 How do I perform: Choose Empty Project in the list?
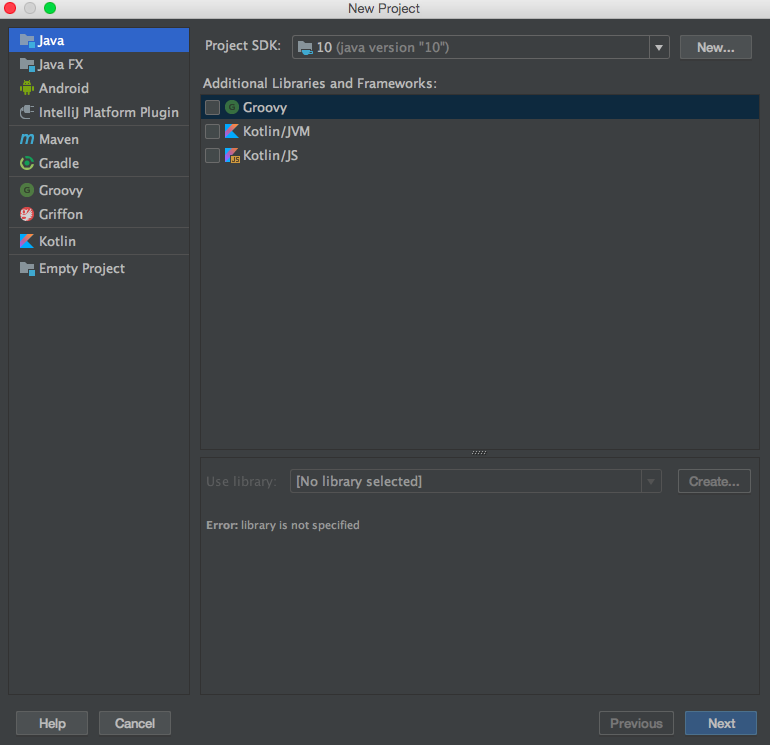coord(99,269)
